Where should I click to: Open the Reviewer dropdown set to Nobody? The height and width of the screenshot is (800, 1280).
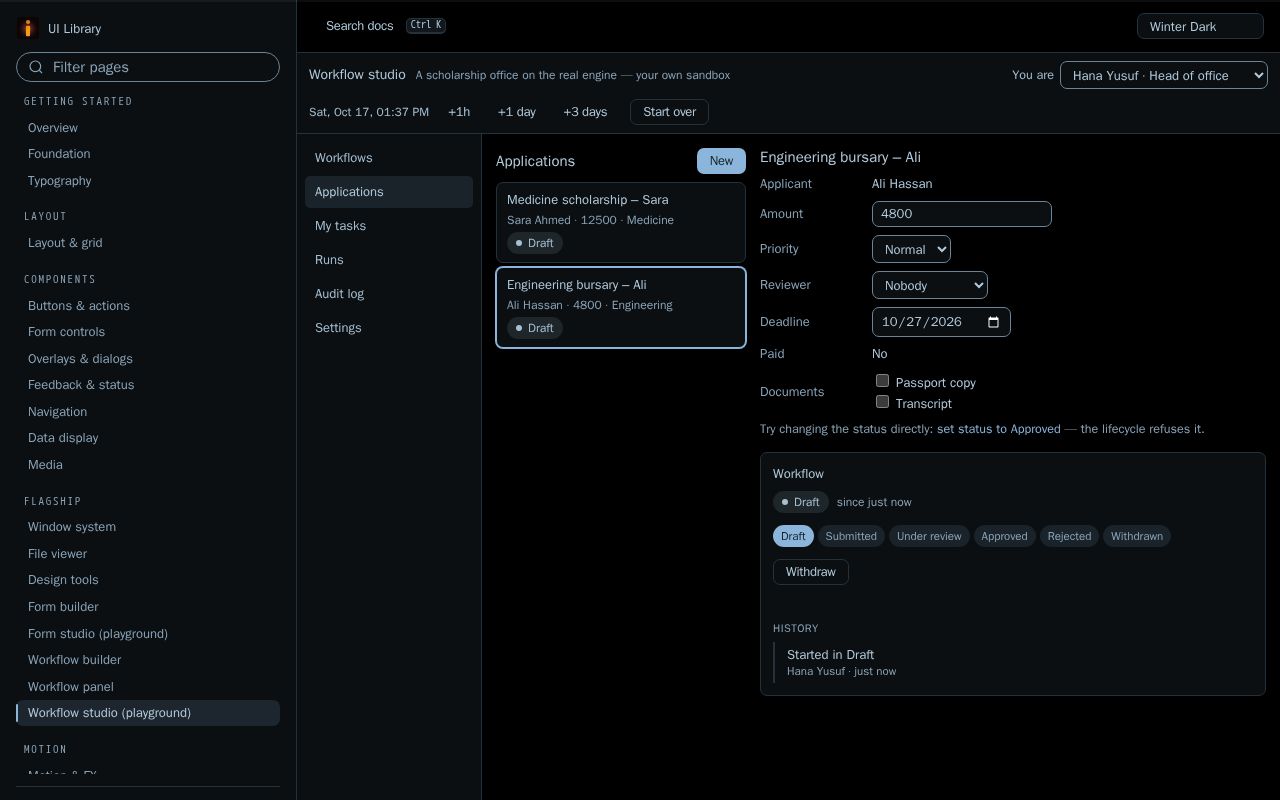point(930,285)
